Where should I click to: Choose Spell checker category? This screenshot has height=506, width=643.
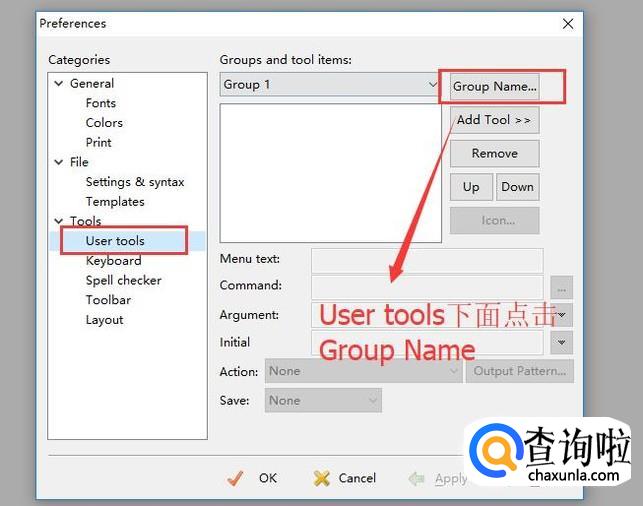(x=123, y=281)
